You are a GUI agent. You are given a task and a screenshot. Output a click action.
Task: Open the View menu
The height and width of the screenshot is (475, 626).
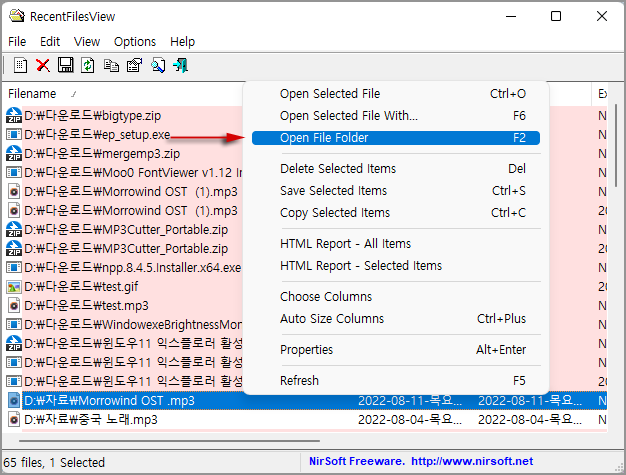click(x=87, y=42)
